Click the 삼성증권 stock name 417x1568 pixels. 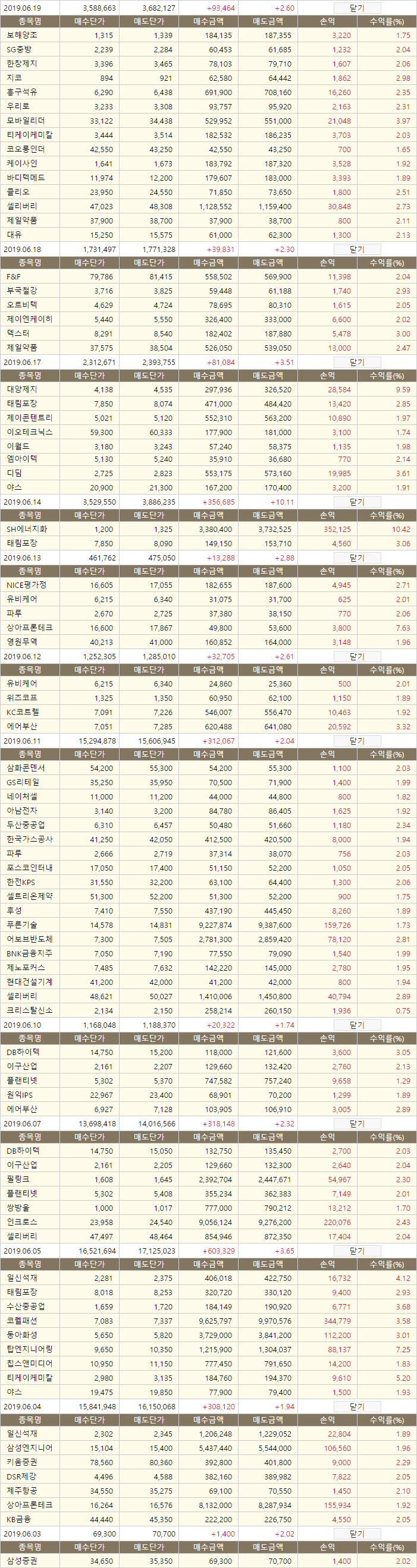(21, 1561)
